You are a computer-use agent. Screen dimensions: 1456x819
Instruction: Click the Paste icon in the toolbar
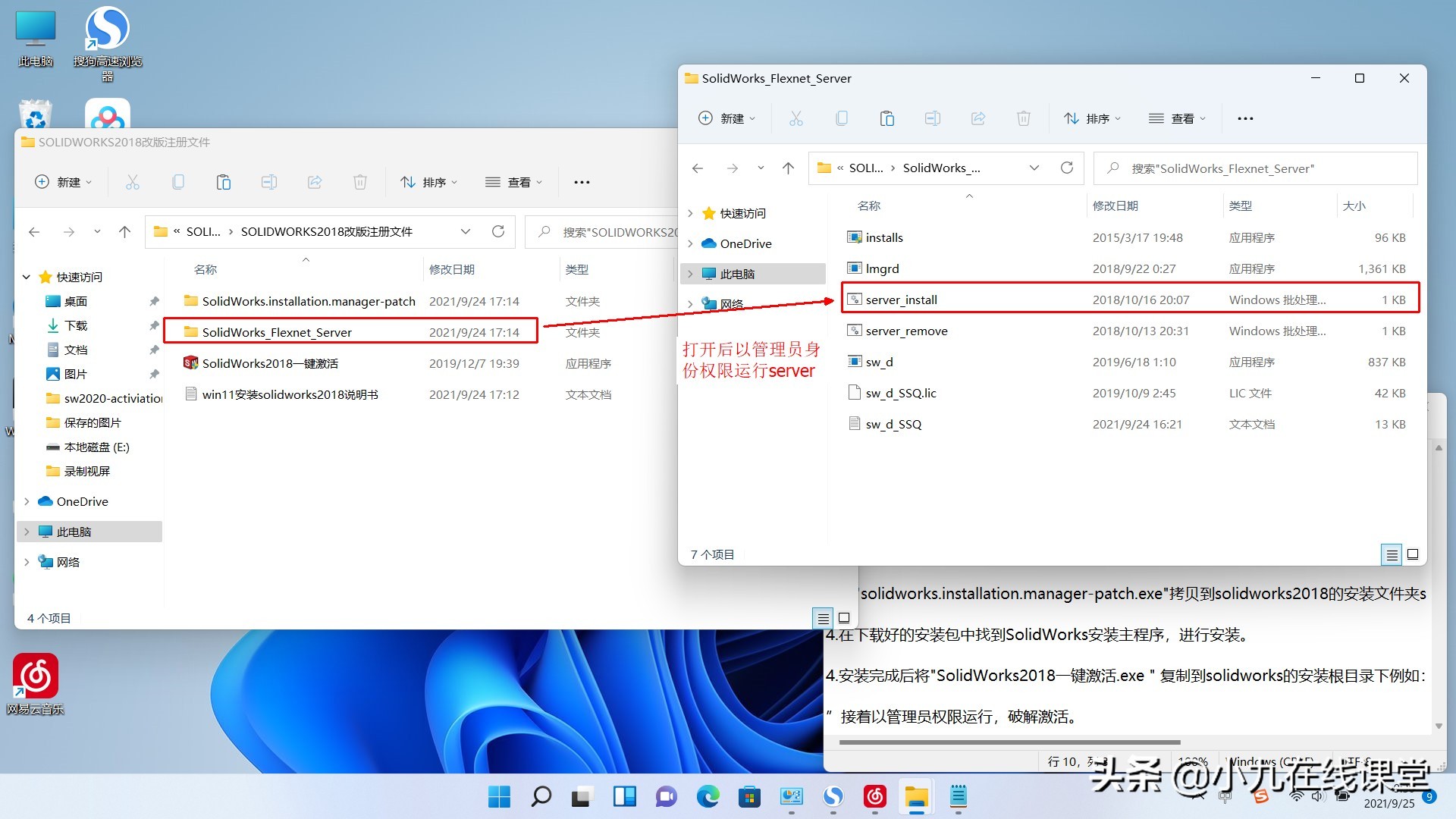pos(887,118)
